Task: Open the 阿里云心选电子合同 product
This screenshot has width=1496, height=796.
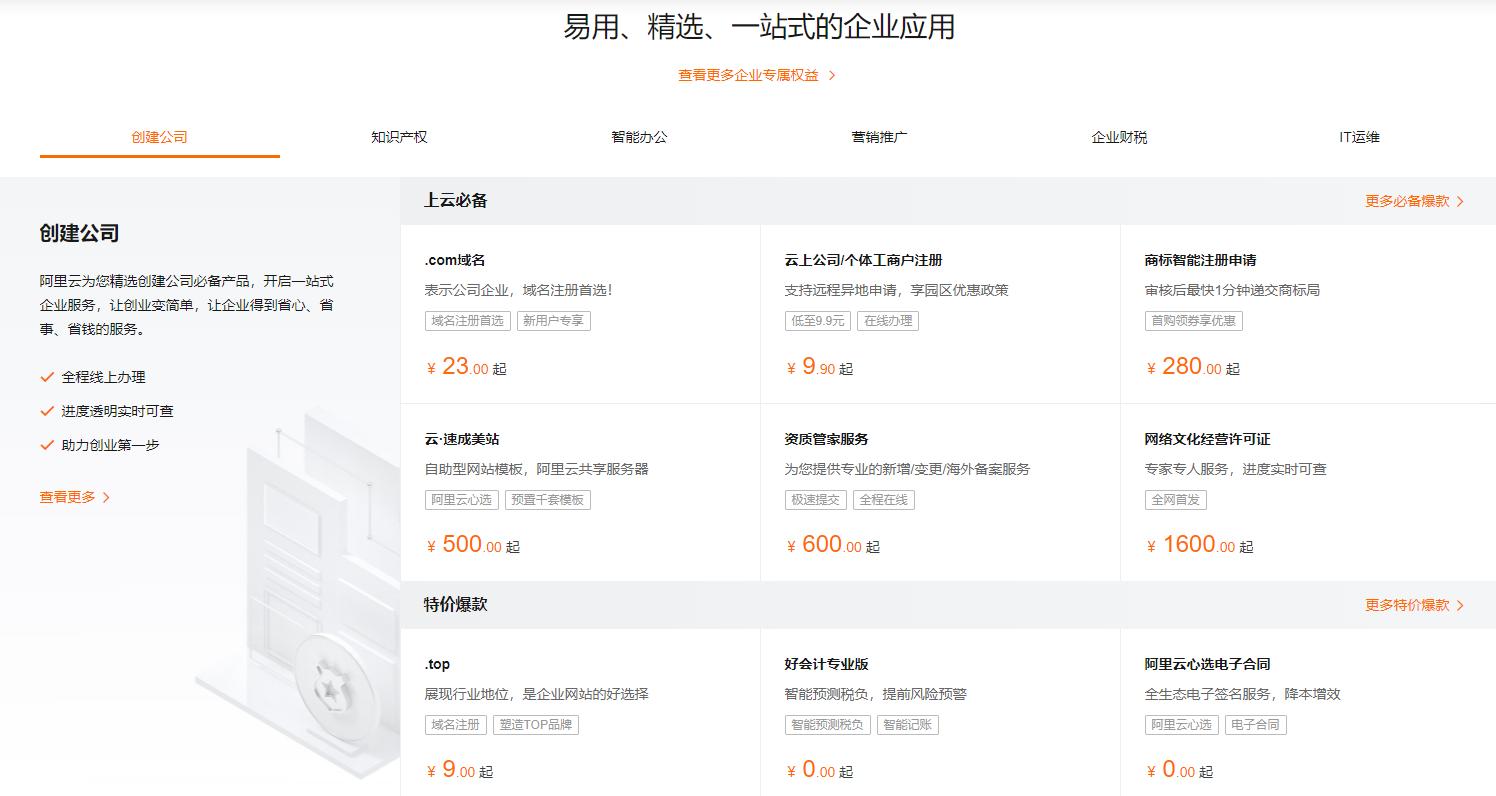Action: (1308, 712)
